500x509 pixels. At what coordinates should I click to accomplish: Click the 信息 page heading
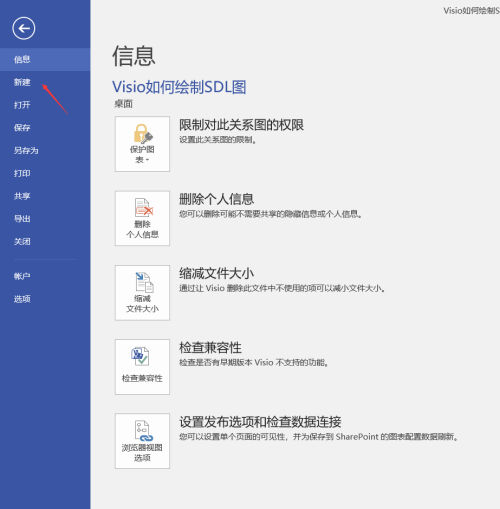(x=134, y=56)
